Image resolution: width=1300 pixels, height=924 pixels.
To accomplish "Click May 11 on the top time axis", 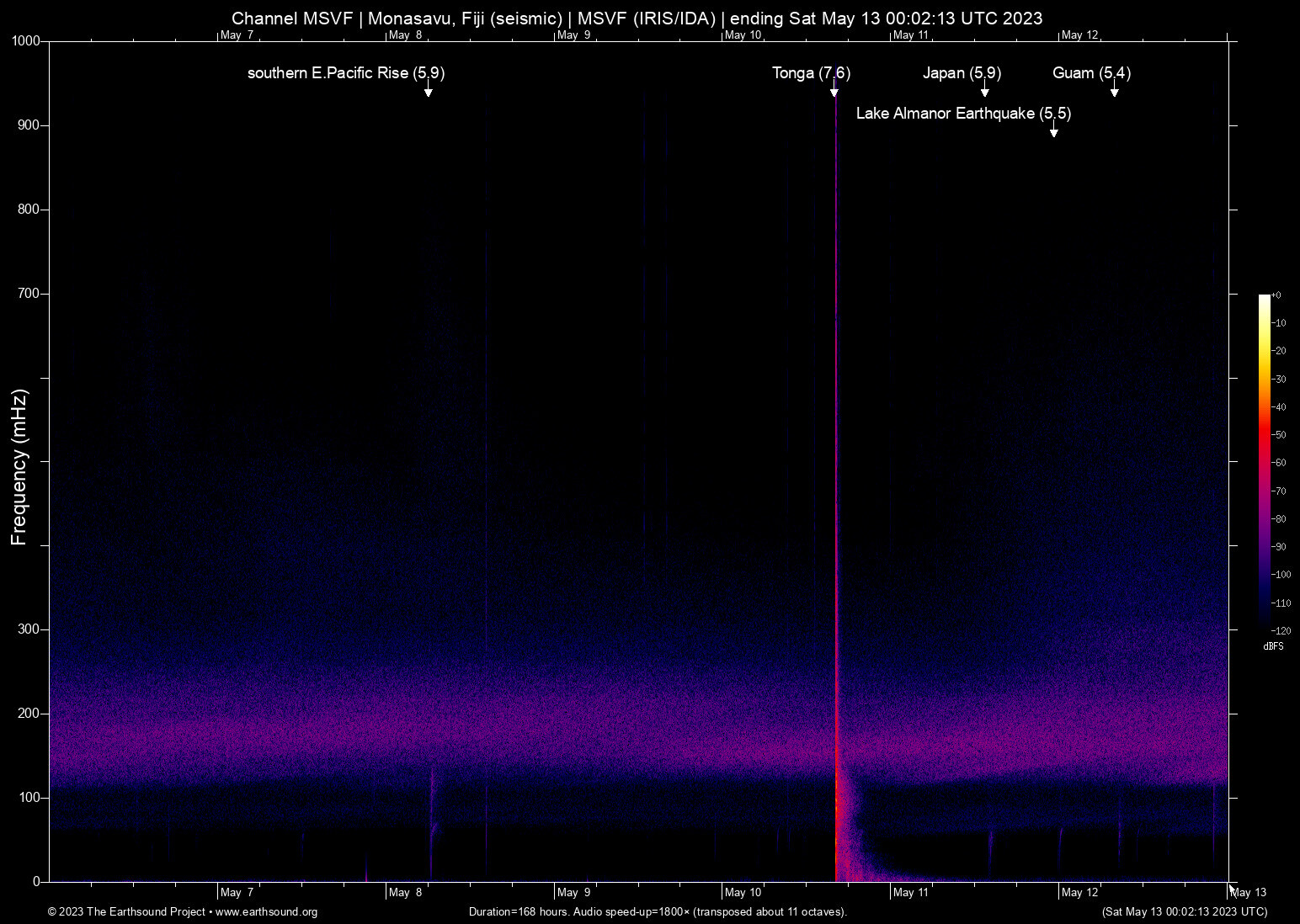I will (911, 35).
